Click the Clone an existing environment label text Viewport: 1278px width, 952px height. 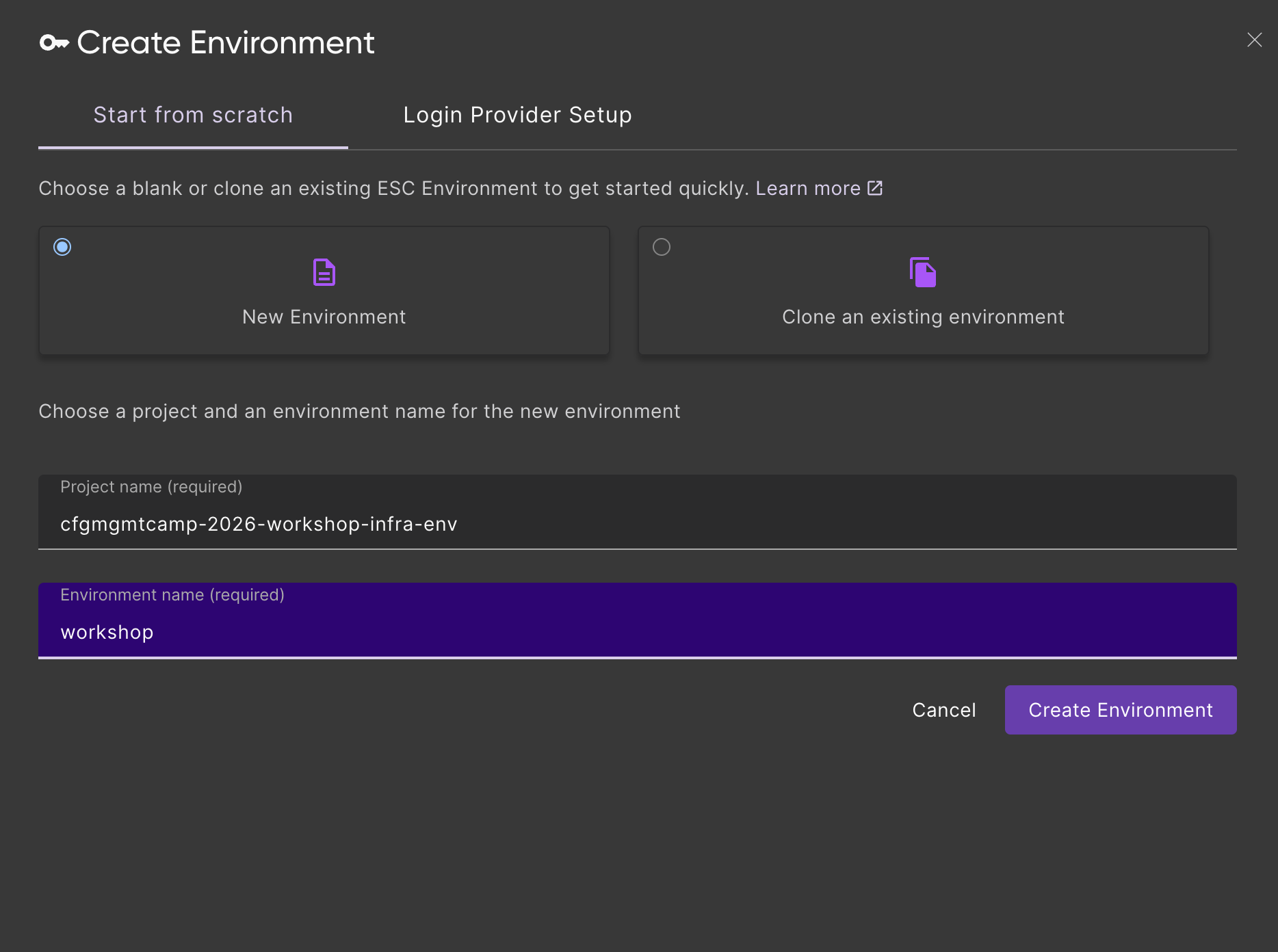coord(923,317)
